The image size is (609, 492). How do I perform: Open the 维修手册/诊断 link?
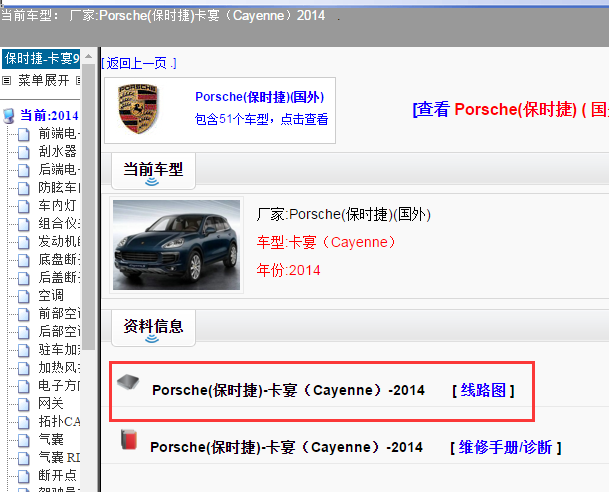[x=505, y=447]
